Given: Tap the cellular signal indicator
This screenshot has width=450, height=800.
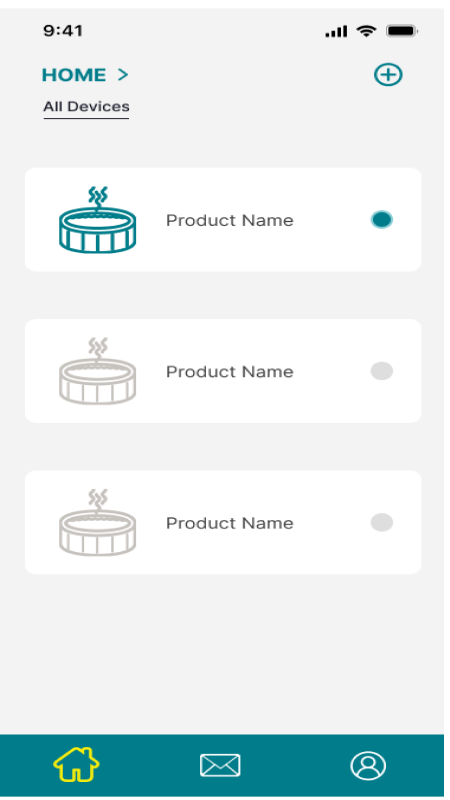Looking at the screenshot, I should pyautogui.click(x=336, y=32).
